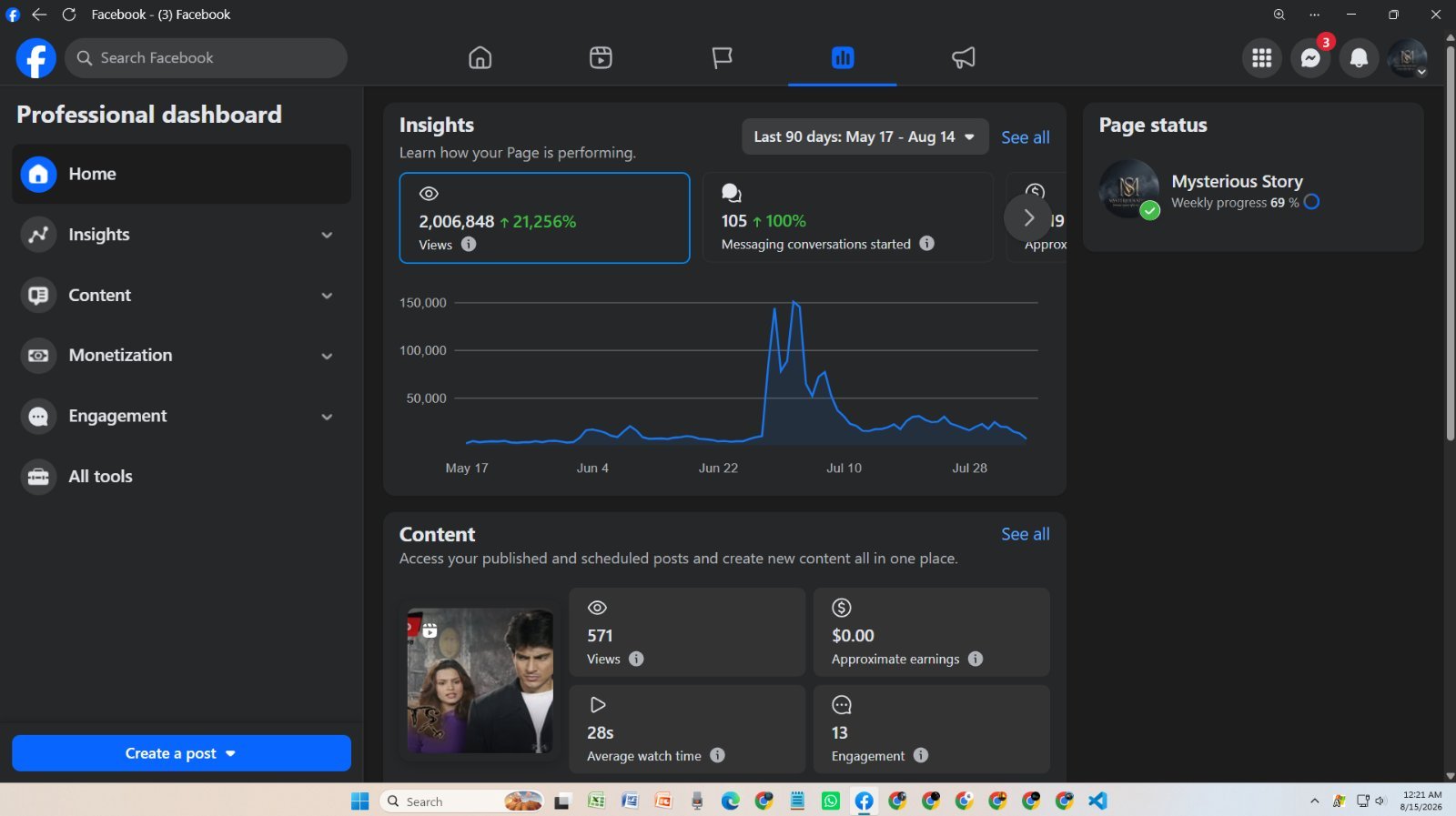Click info icon beside 571 Views
Viewport: 1456px width, 816px height.
point(636,659)
